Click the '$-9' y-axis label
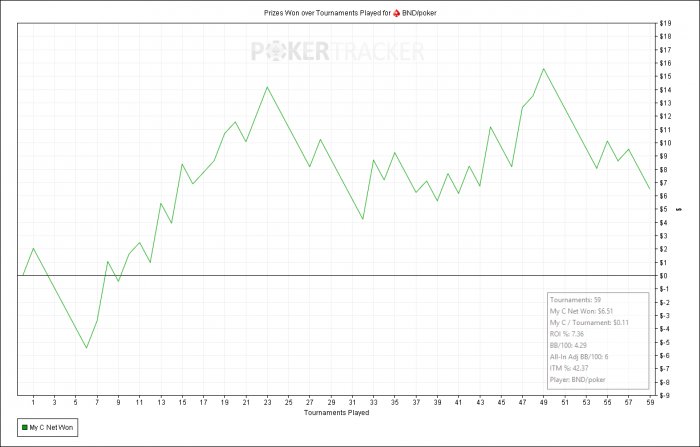The image size is (700, 447). tap(664, 395)
